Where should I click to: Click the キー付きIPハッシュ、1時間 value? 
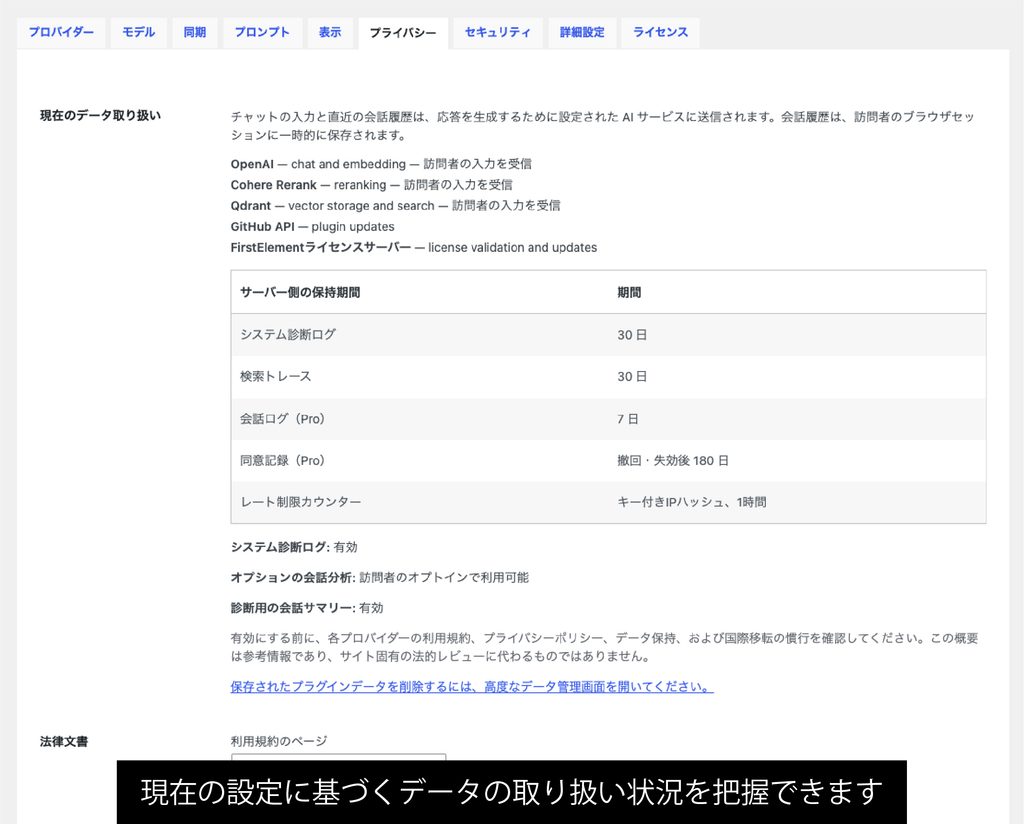tap(692, 502)
